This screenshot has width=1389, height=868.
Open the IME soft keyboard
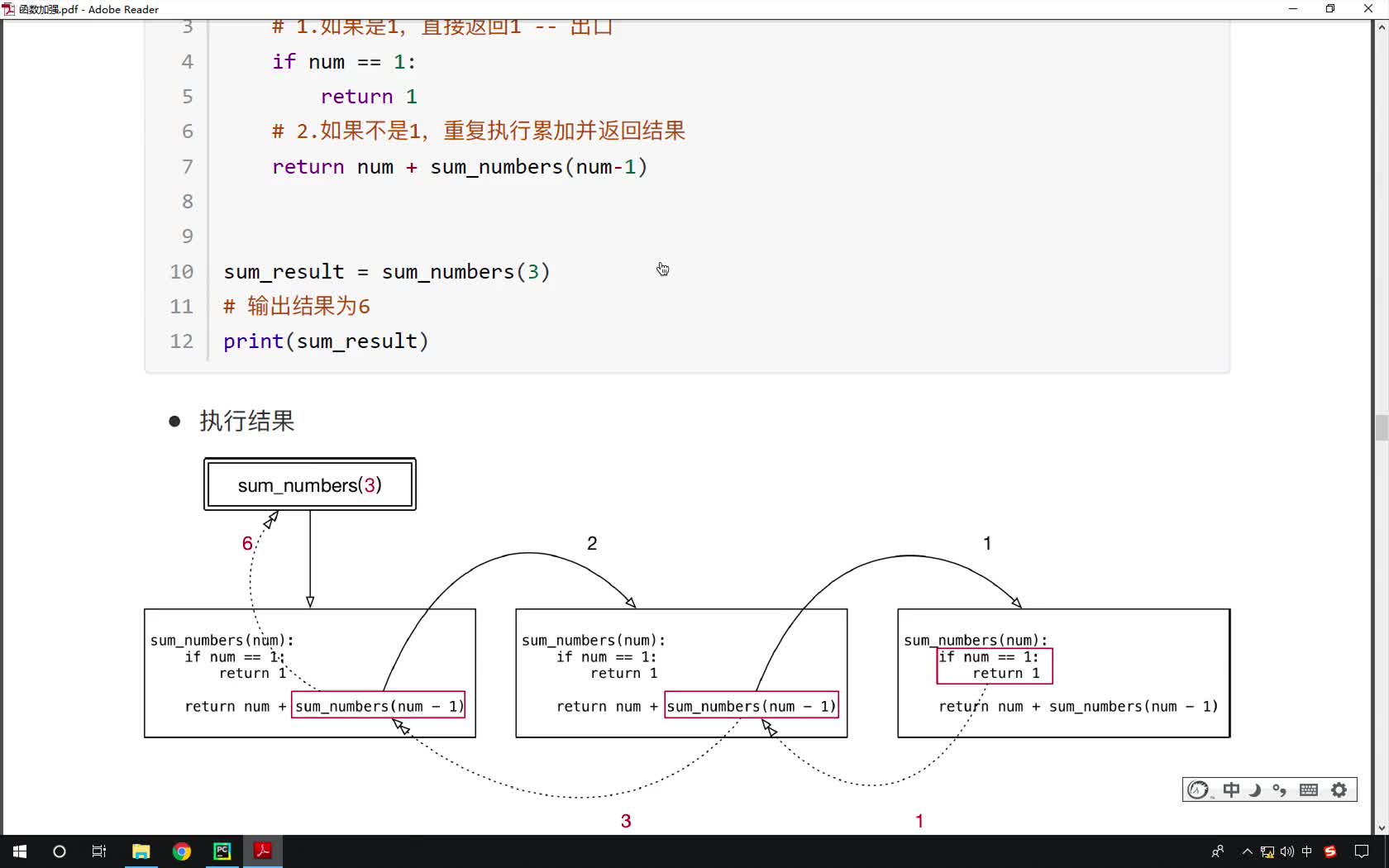click(1309, 790)
